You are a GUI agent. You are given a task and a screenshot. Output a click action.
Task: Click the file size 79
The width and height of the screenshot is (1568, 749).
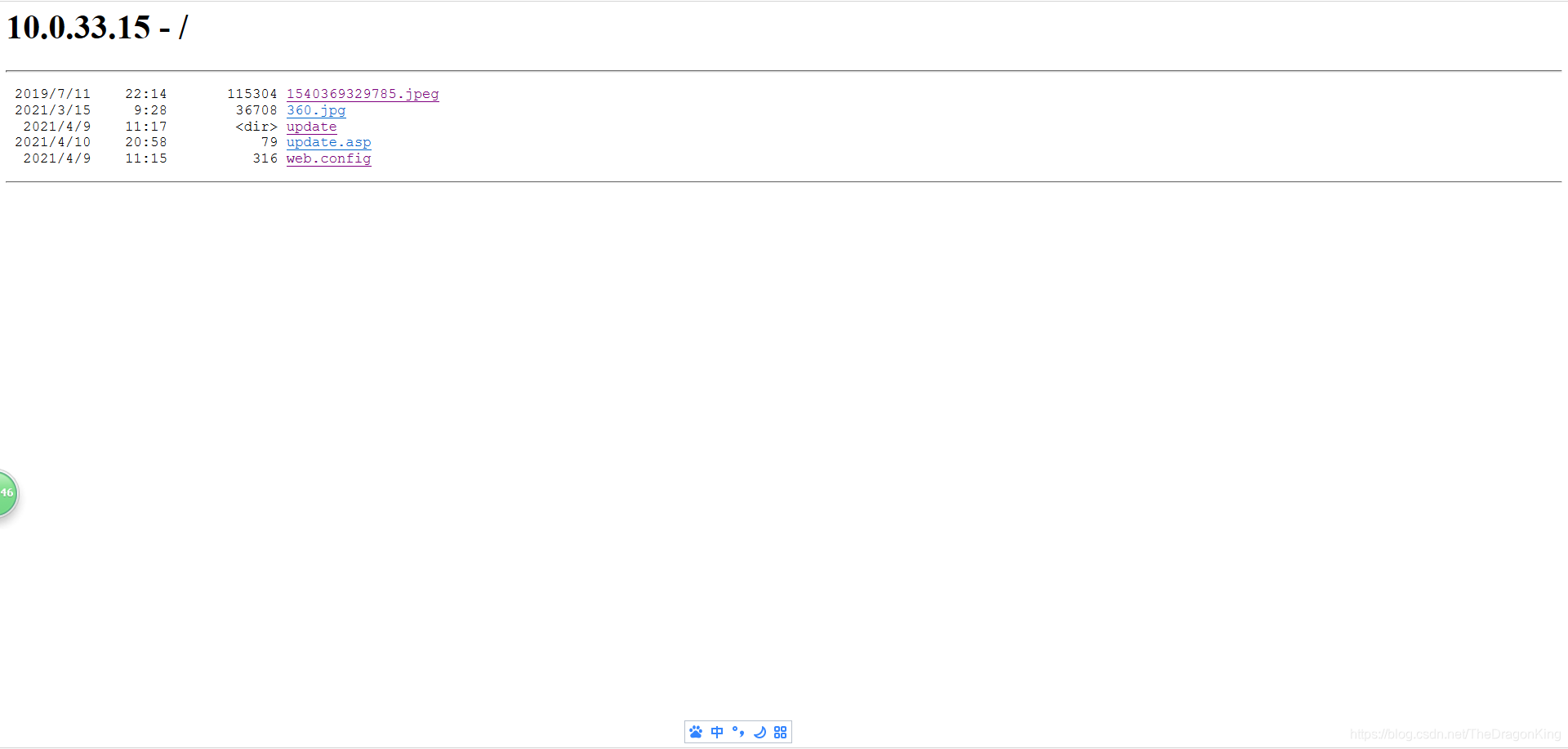[269, 142]
